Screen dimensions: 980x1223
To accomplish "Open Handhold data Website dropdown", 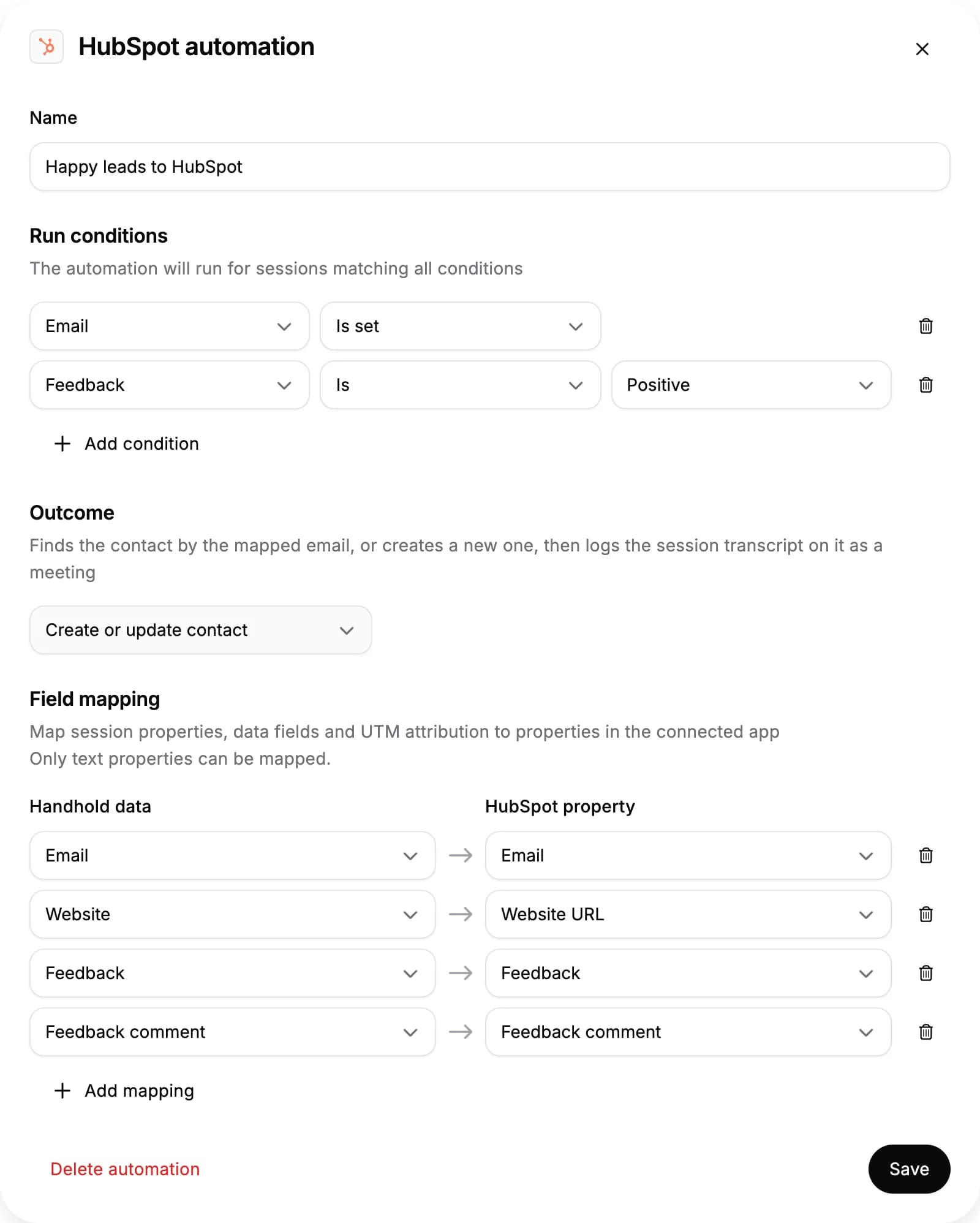I will coord(233,914).
